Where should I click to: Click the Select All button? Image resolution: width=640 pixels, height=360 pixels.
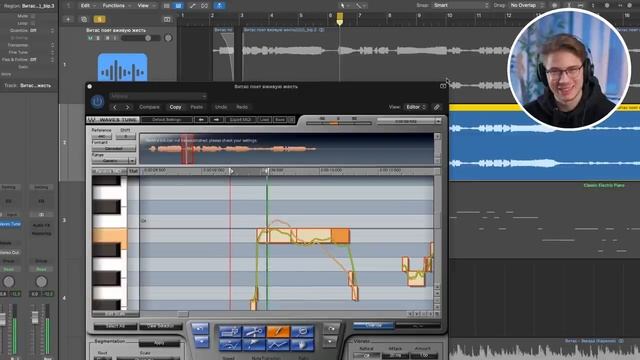click(115, 327)
